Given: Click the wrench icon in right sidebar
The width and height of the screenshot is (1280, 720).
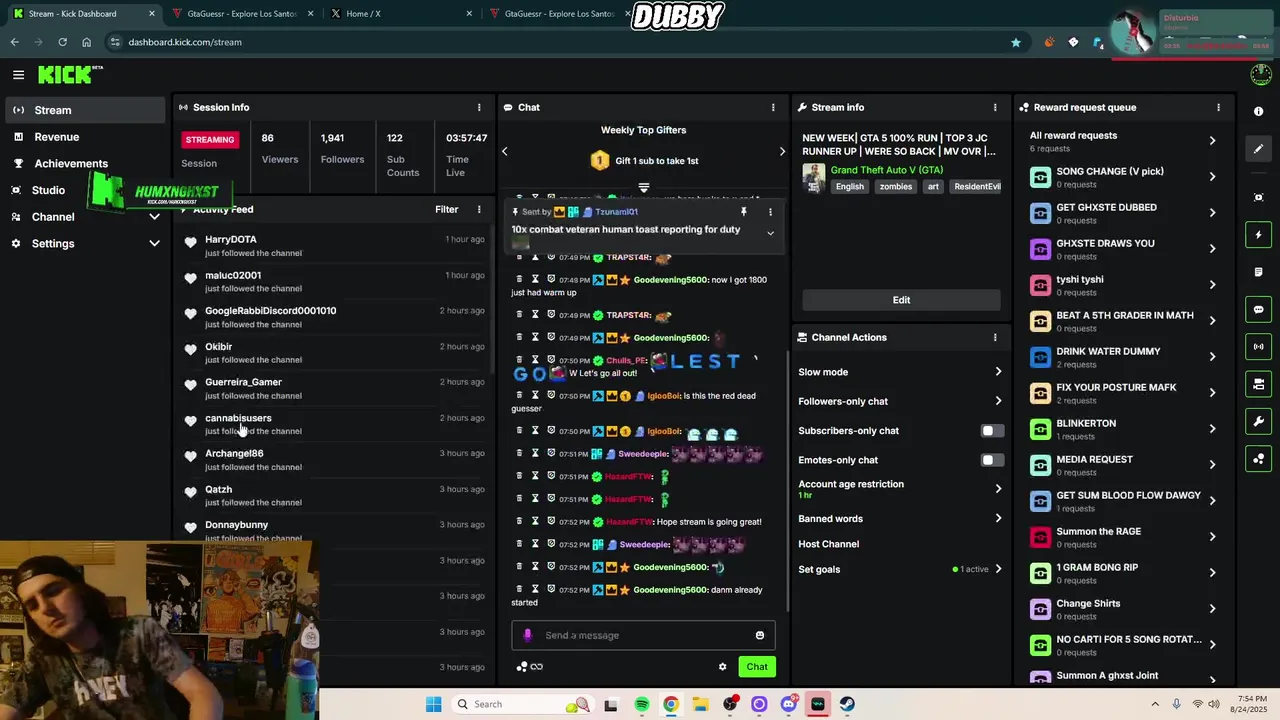Looking at the screenshot, I should (1259, 421).
